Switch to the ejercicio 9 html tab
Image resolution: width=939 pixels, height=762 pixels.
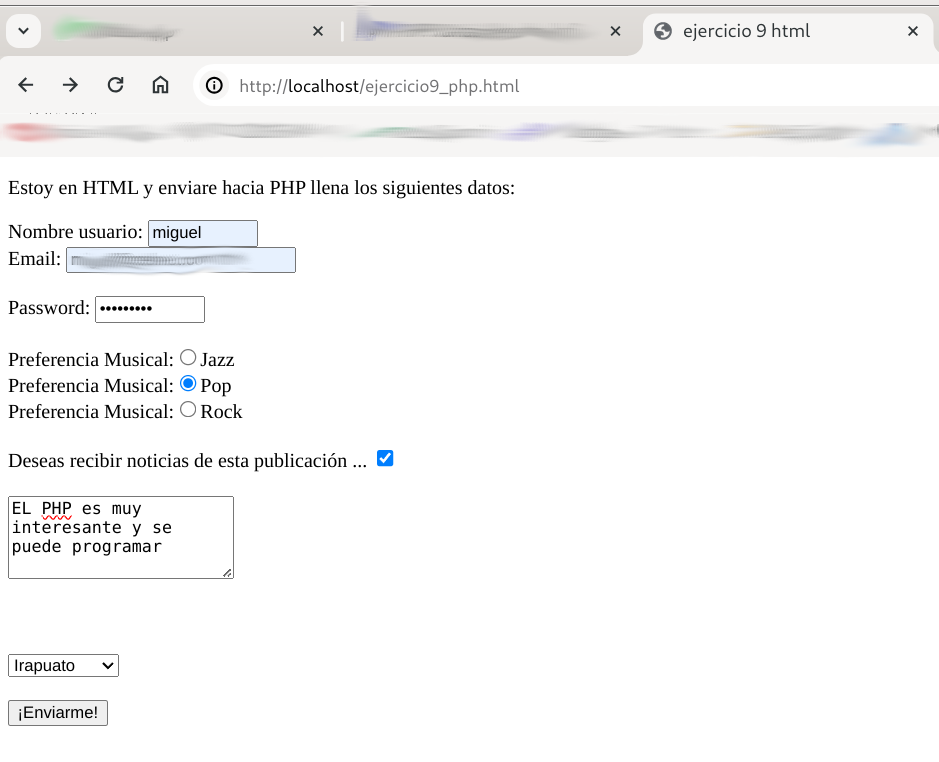[760, 31]
